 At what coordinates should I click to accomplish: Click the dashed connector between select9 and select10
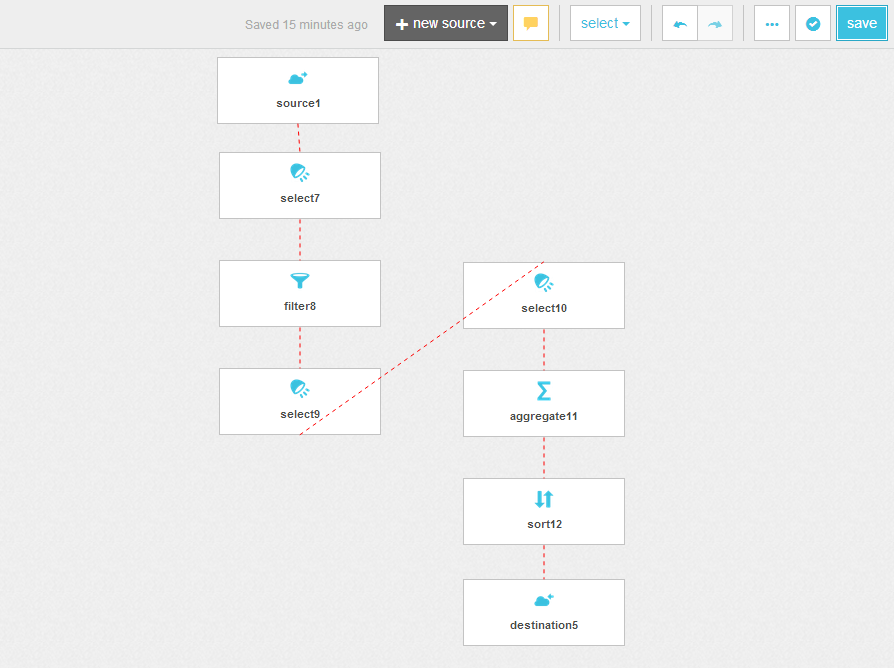point(421,348)
